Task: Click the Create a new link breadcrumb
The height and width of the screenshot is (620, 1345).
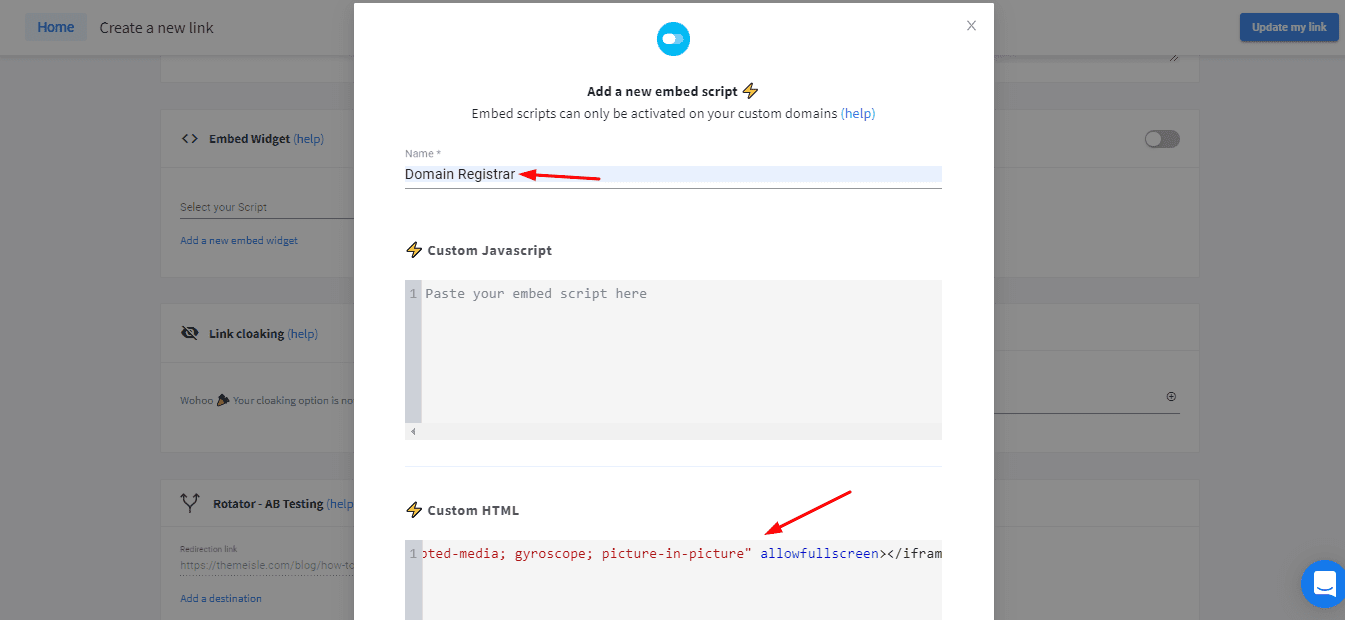Action: click(x=157, y=28)
